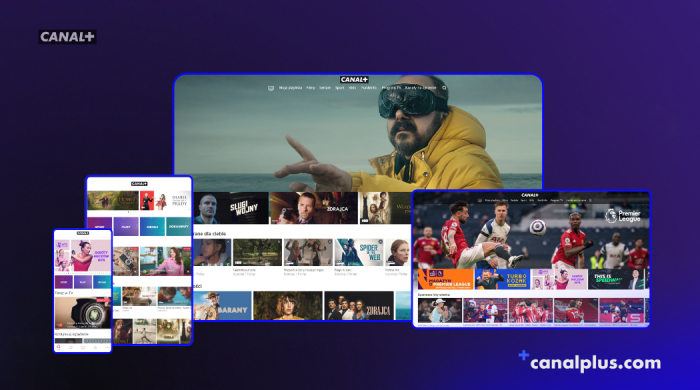Click the CANAL+ logo in page corner
Viewport: 700px width, 390px height.
pos(67,37)
